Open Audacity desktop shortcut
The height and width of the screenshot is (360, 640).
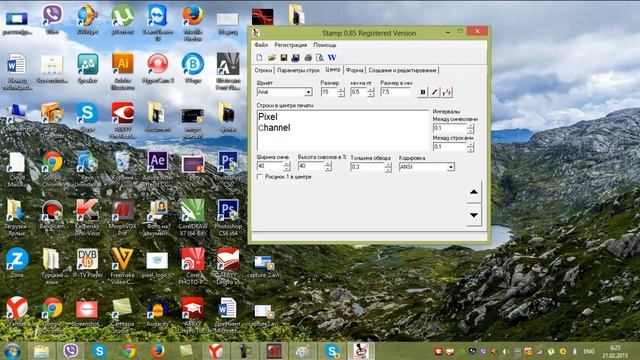(158, 311)
